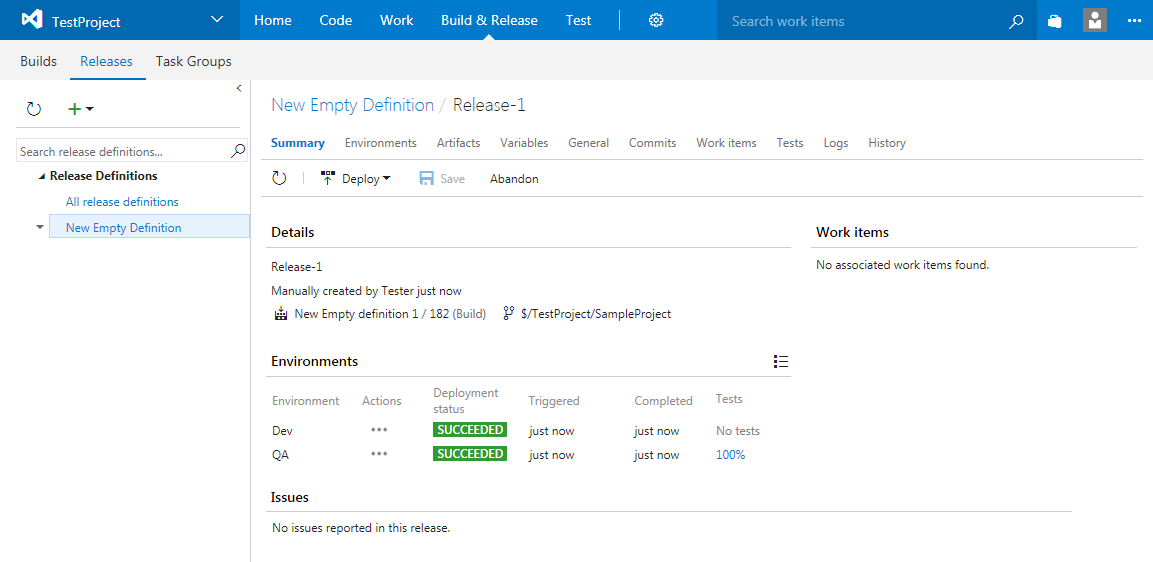This screenshot has width=1153, height=562.
Task: Refresh the release summary view
Action: click(280, 178)
